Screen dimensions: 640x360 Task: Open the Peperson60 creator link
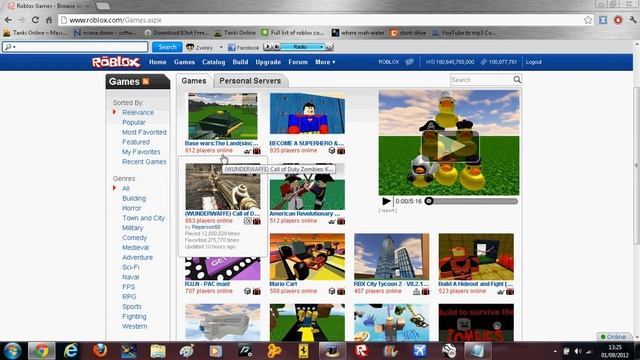(206, 227)
